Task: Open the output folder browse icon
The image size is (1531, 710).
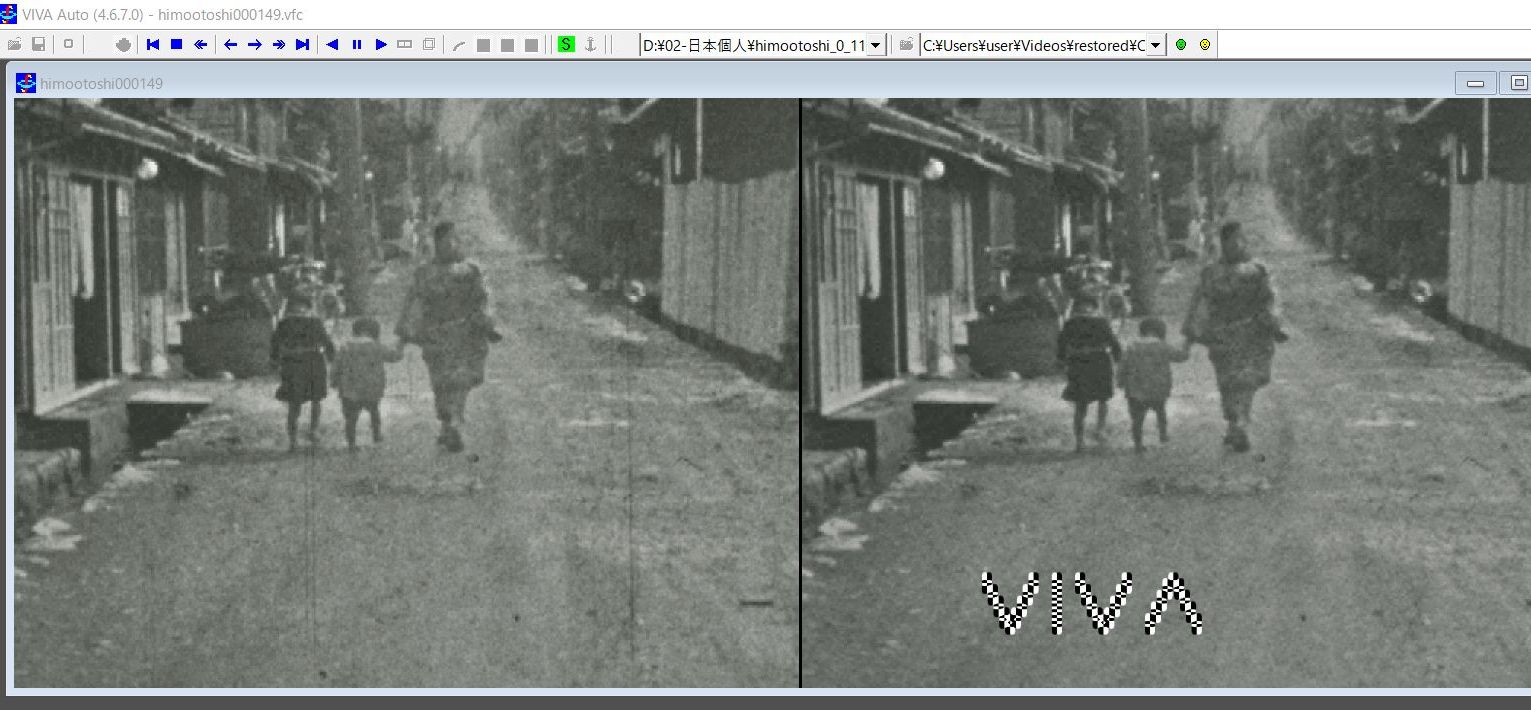Action: (x=906, y=45)
